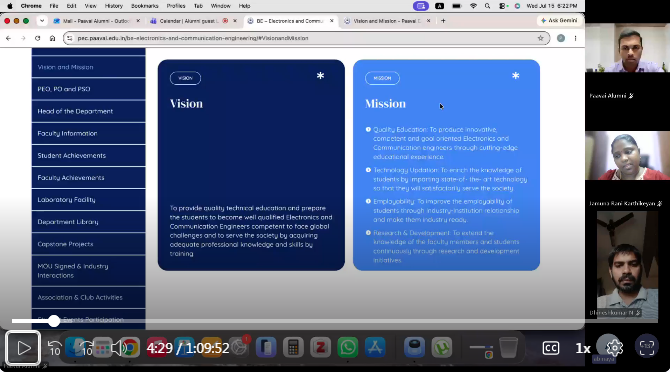Reload the page
Viewport: 670px width, 372px height.
click(x=38, y=38)
